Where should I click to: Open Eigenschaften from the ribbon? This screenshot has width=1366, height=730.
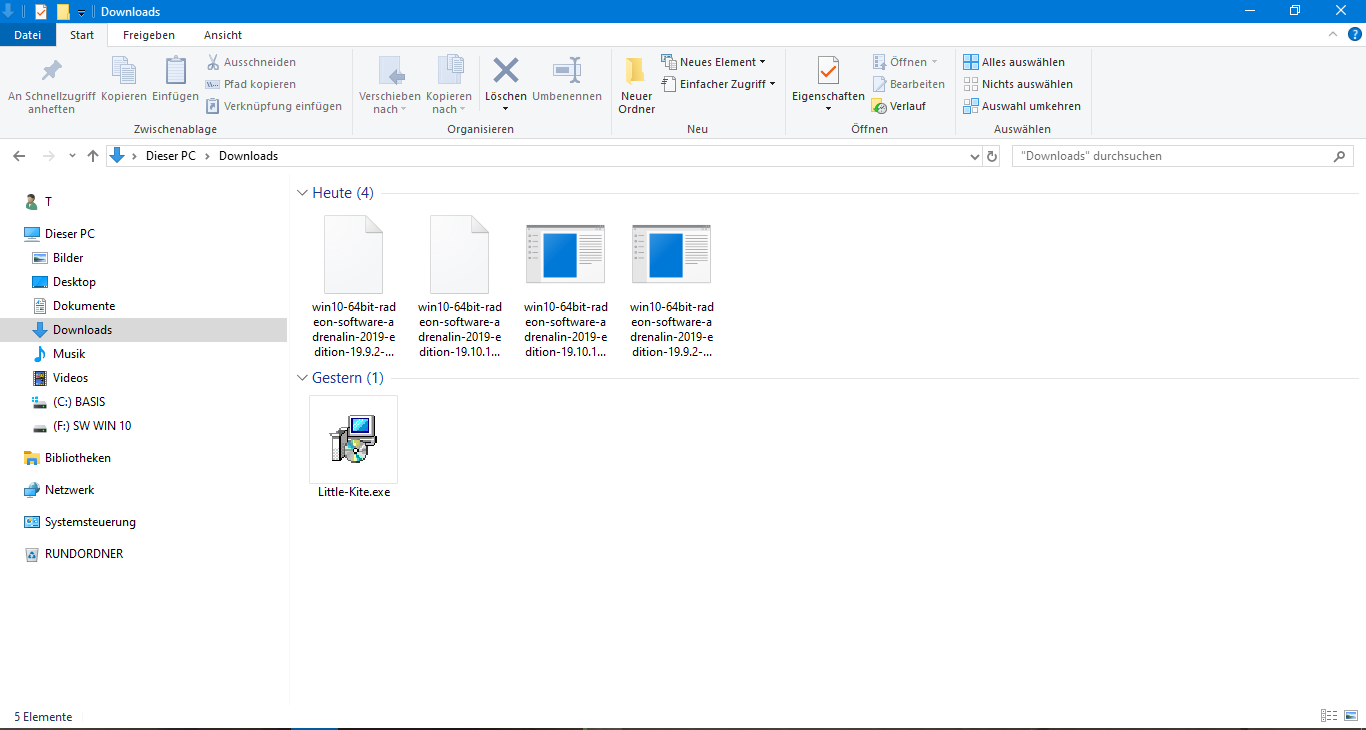(x=827, y=85)
